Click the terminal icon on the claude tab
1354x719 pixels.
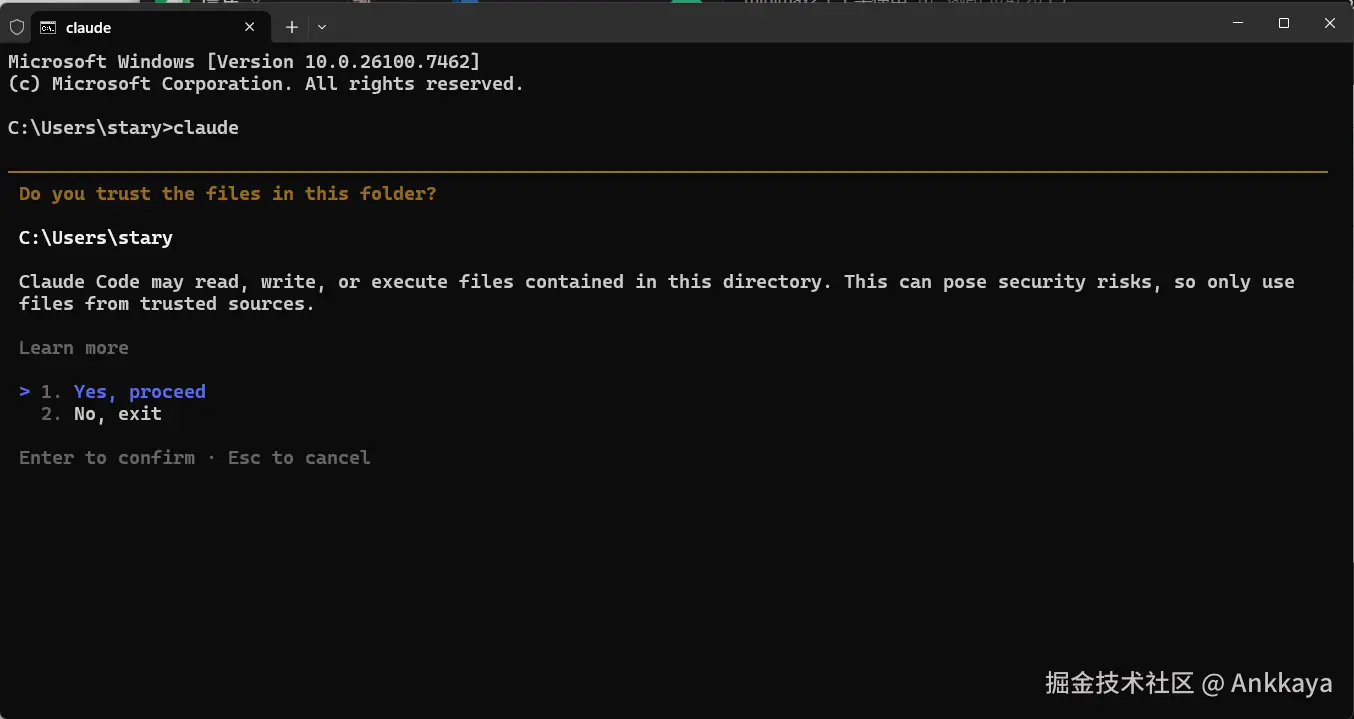tap(48, 27)
